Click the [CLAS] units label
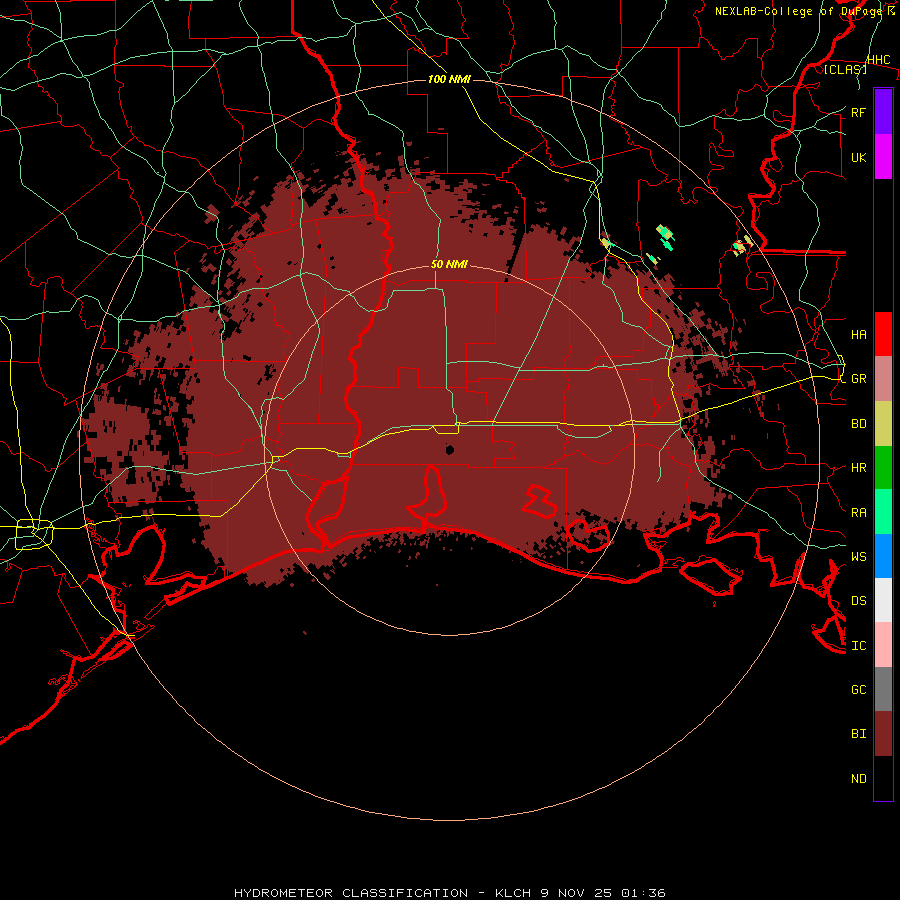The width and height of the screenshot is (900, 900). (845, 69)
